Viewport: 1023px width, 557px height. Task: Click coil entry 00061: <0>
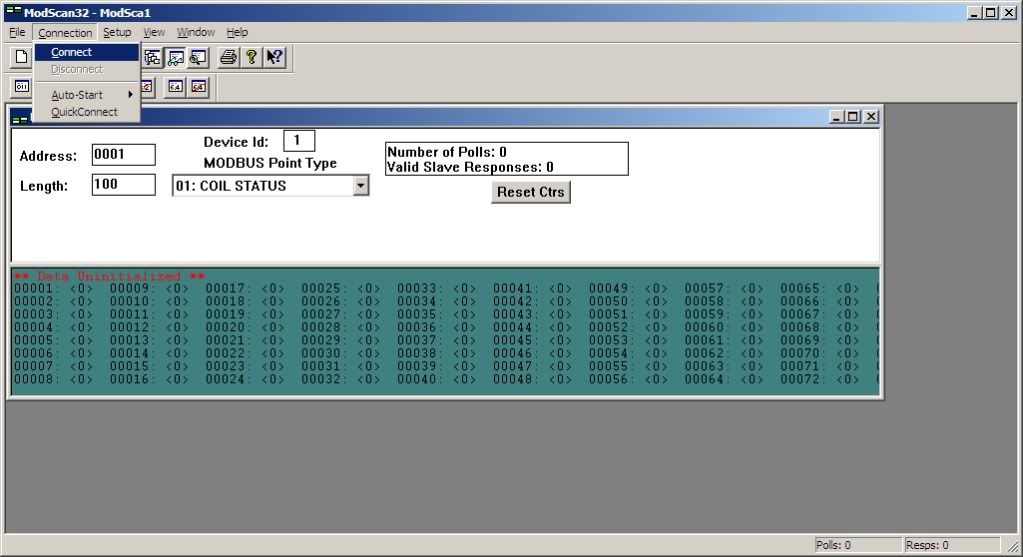724,340
